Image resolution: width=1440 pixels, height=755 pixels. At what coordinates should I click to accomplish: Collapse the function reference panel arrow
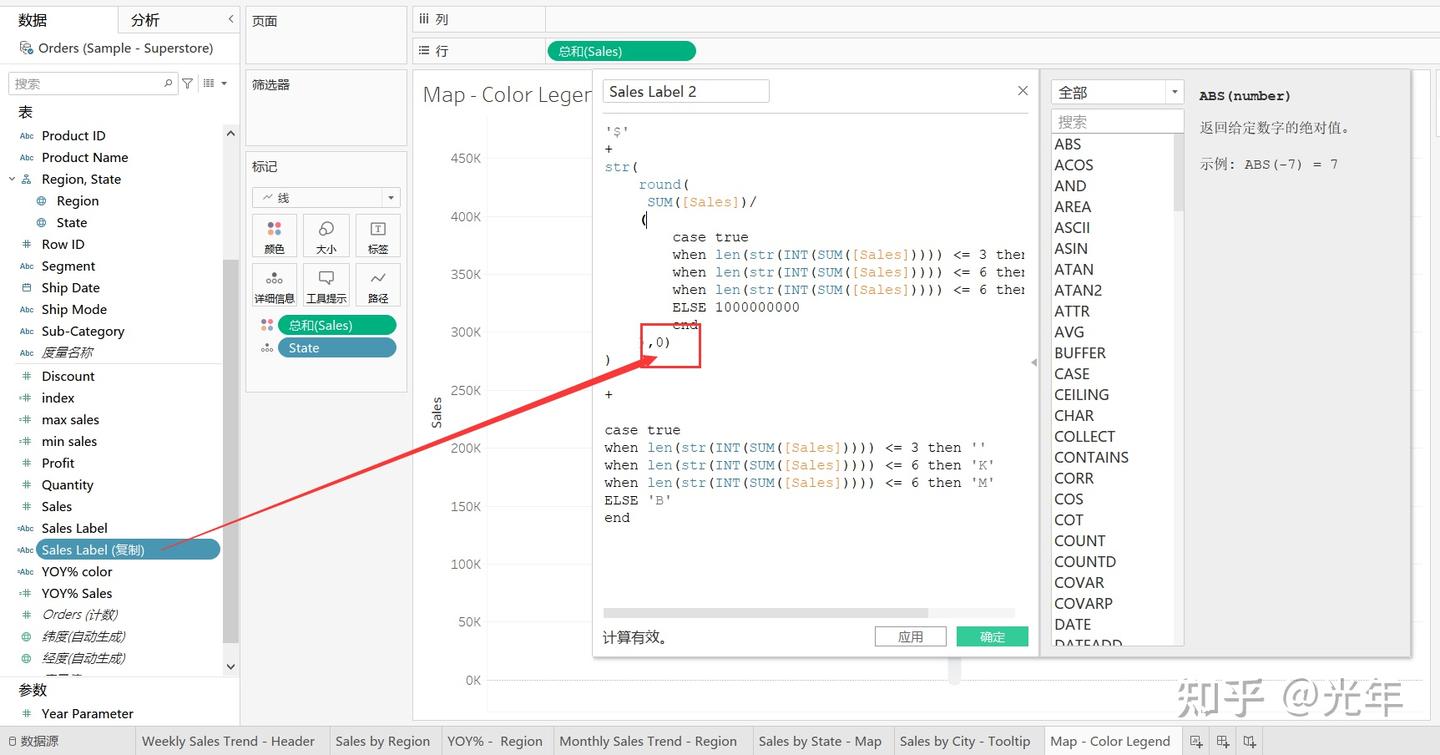1034,363
